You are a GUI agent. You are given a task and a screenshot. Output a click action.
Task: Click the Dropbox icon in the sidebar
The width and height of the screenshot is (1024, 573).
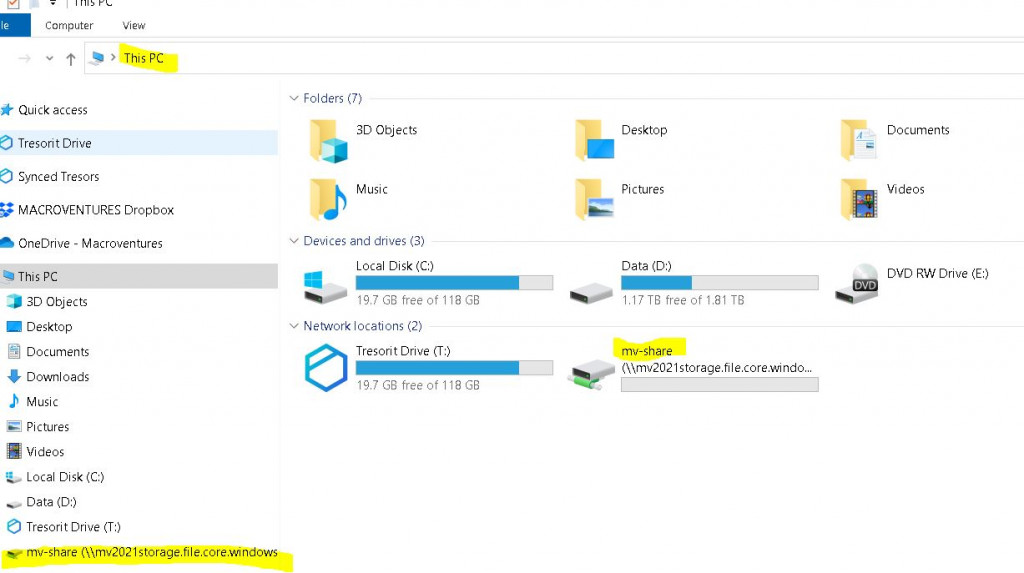coord(7,209)
